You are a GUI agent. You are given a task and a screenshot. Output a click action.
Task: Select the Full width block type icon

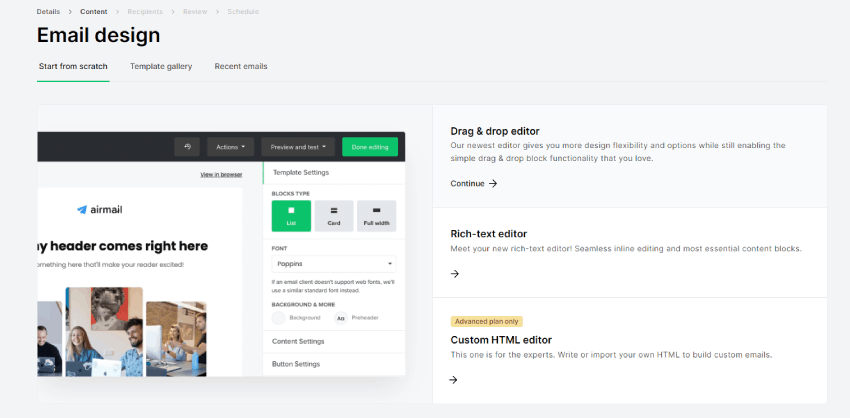(x=376, y=216)
